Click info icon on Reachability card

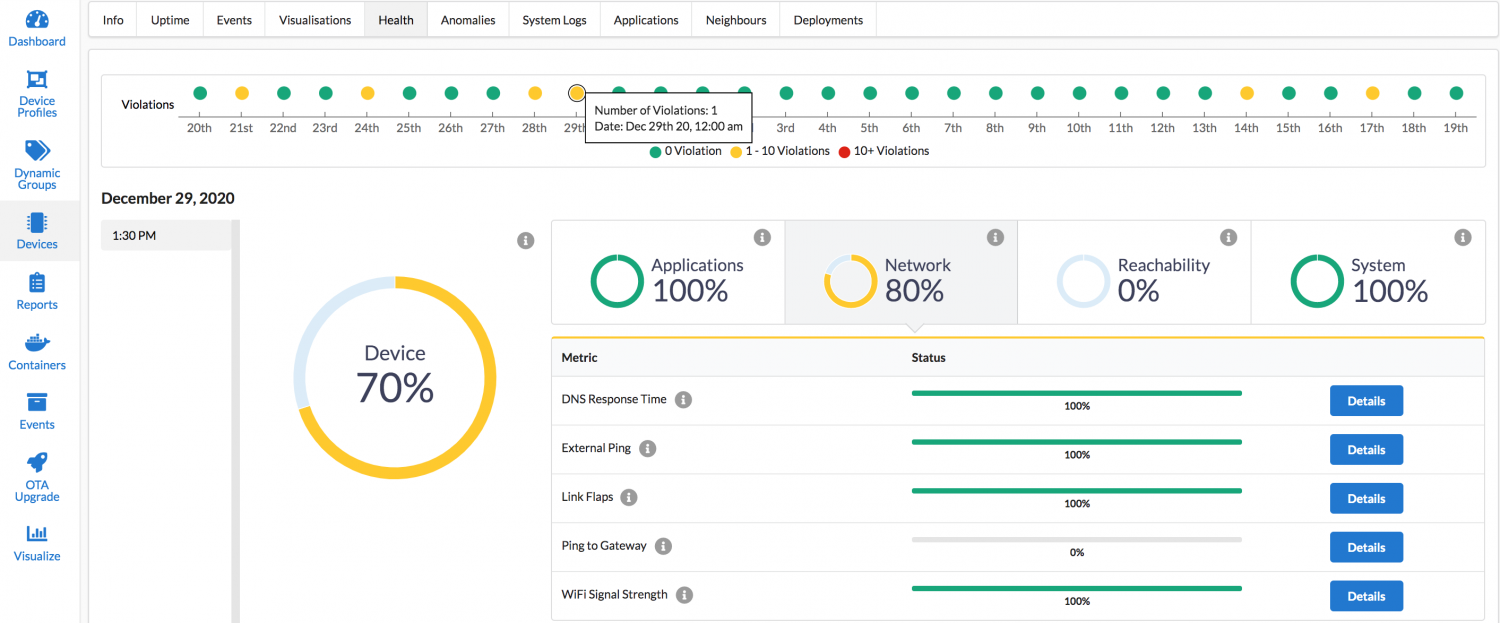coord(1229,237)
